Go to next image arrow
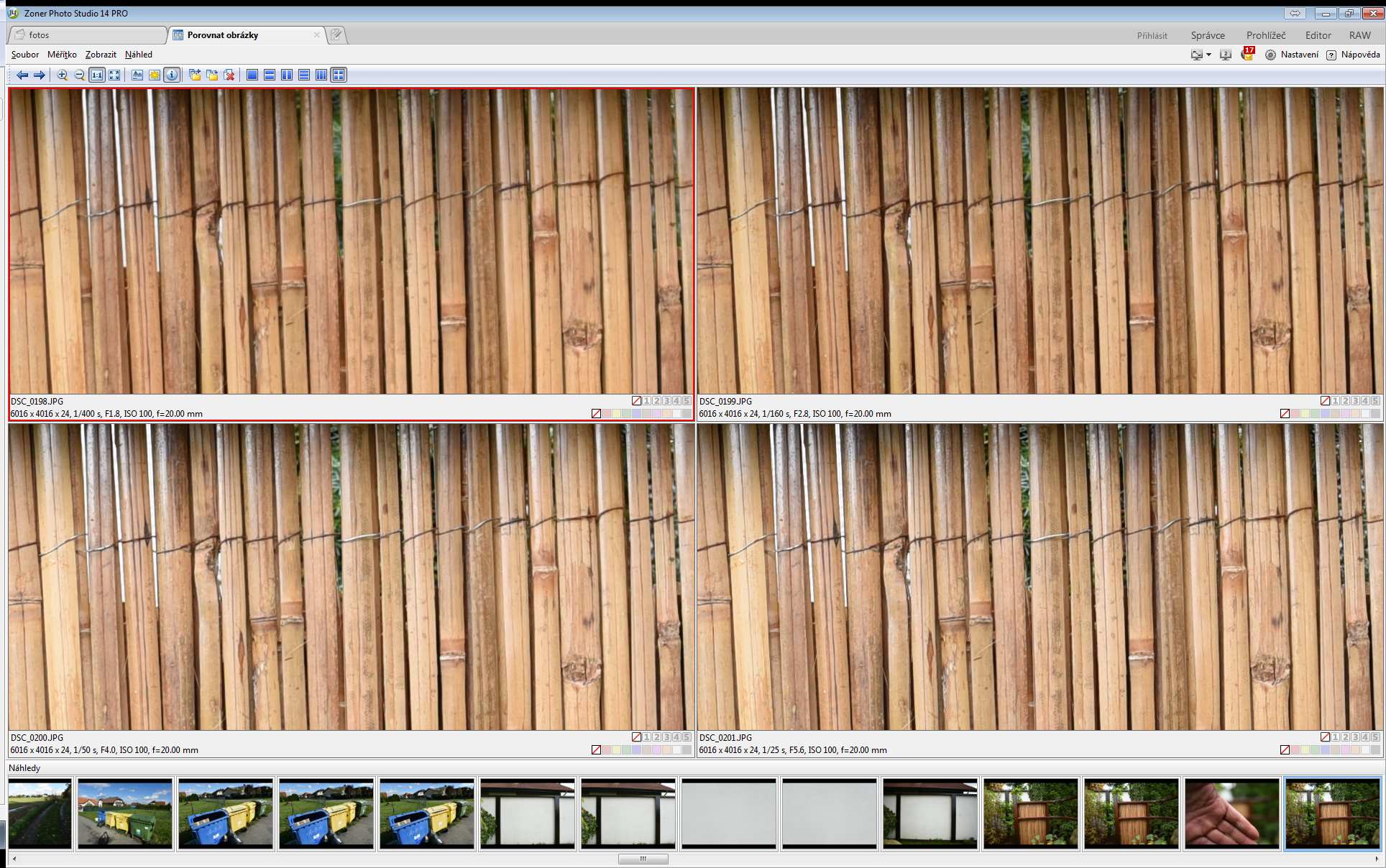The width and height of the screenshot is (1386, 868). click(40, 75)
